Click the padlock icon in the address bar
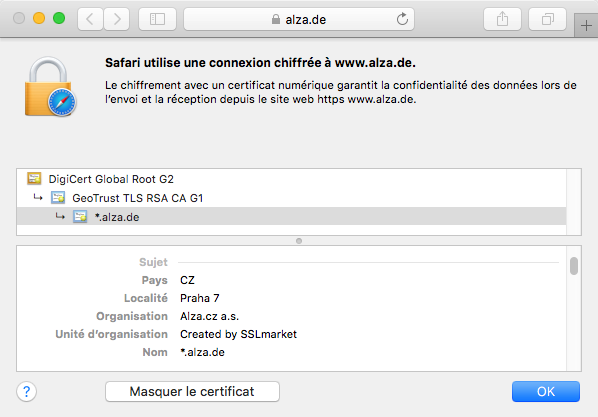The height and width of the screenshot is (417, 598). pos(275,19)
